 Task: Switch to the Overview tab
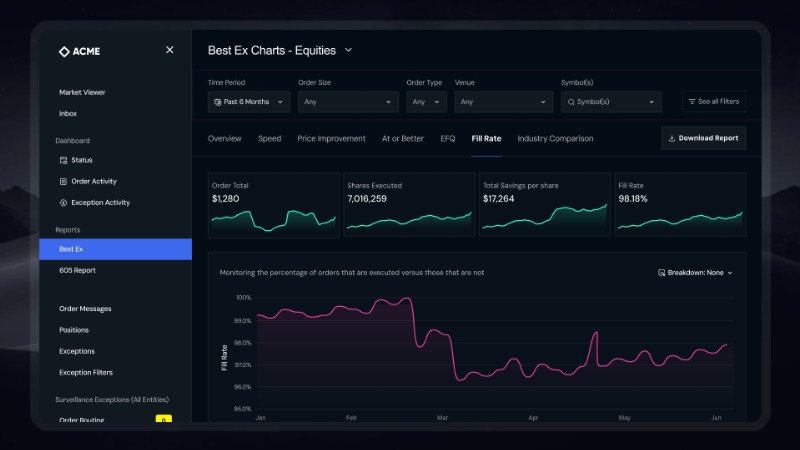pyautogui.click(x=224, y=139)
